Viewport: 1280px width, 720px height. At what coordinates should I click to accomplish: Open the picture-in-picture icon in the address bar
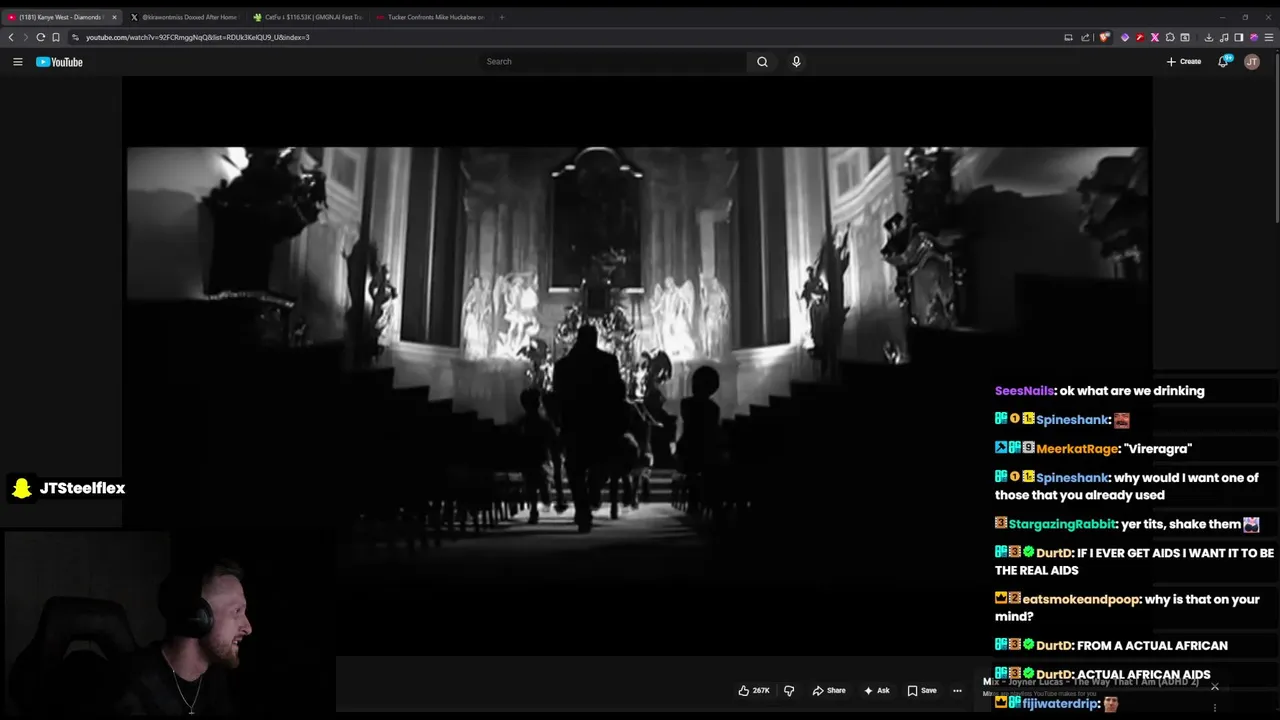pyautogui.click(x=1068, y=37)
